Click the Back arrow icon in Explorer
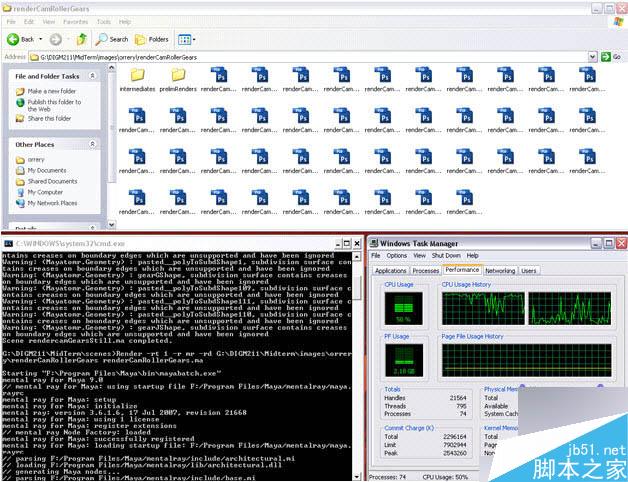The width and height of the screenshot is (628, 482). click(13, 39)
